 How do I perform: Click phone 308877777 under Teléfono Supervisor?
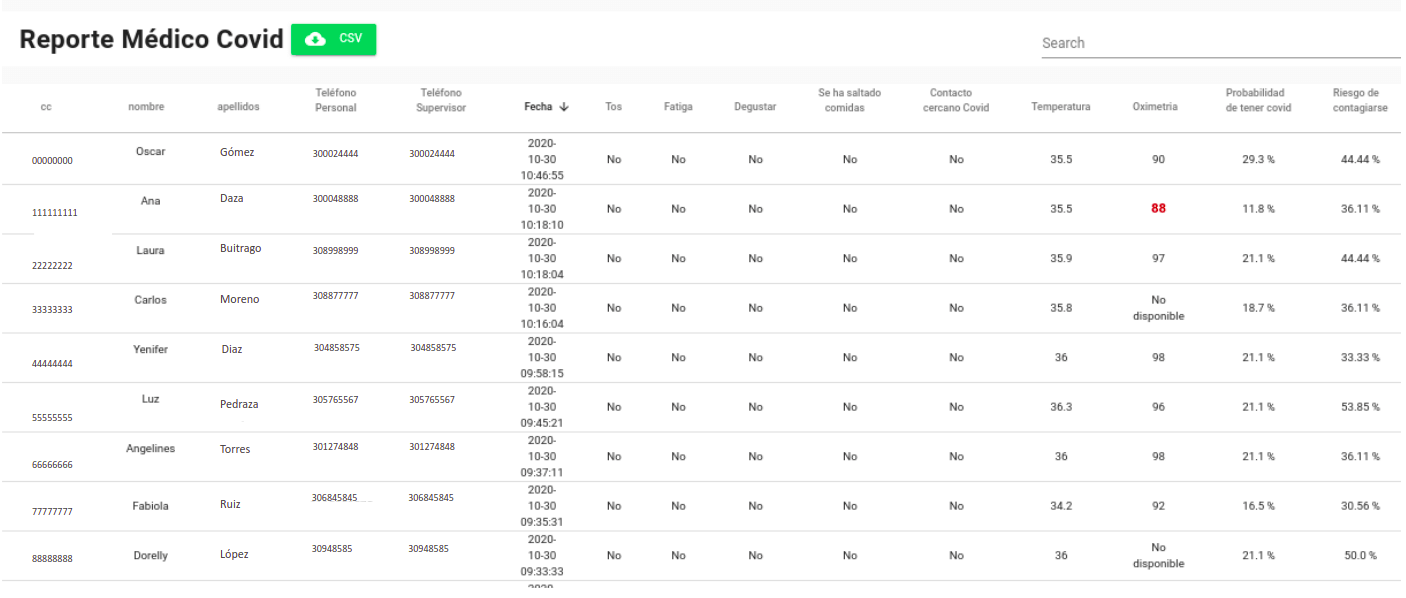432,296
